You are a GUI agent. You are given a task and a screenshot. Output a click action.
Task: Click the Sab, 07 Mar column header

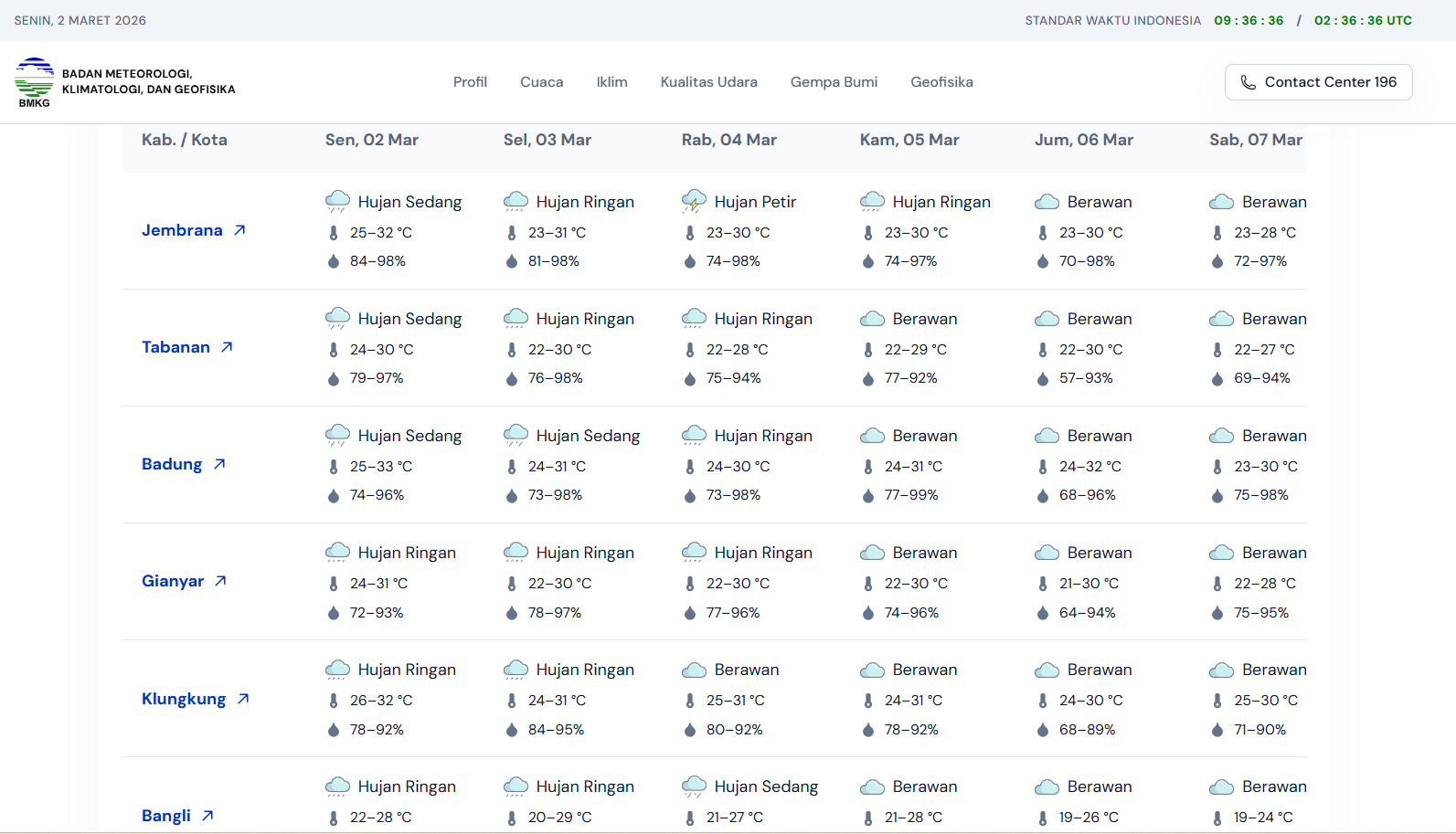1255,140
